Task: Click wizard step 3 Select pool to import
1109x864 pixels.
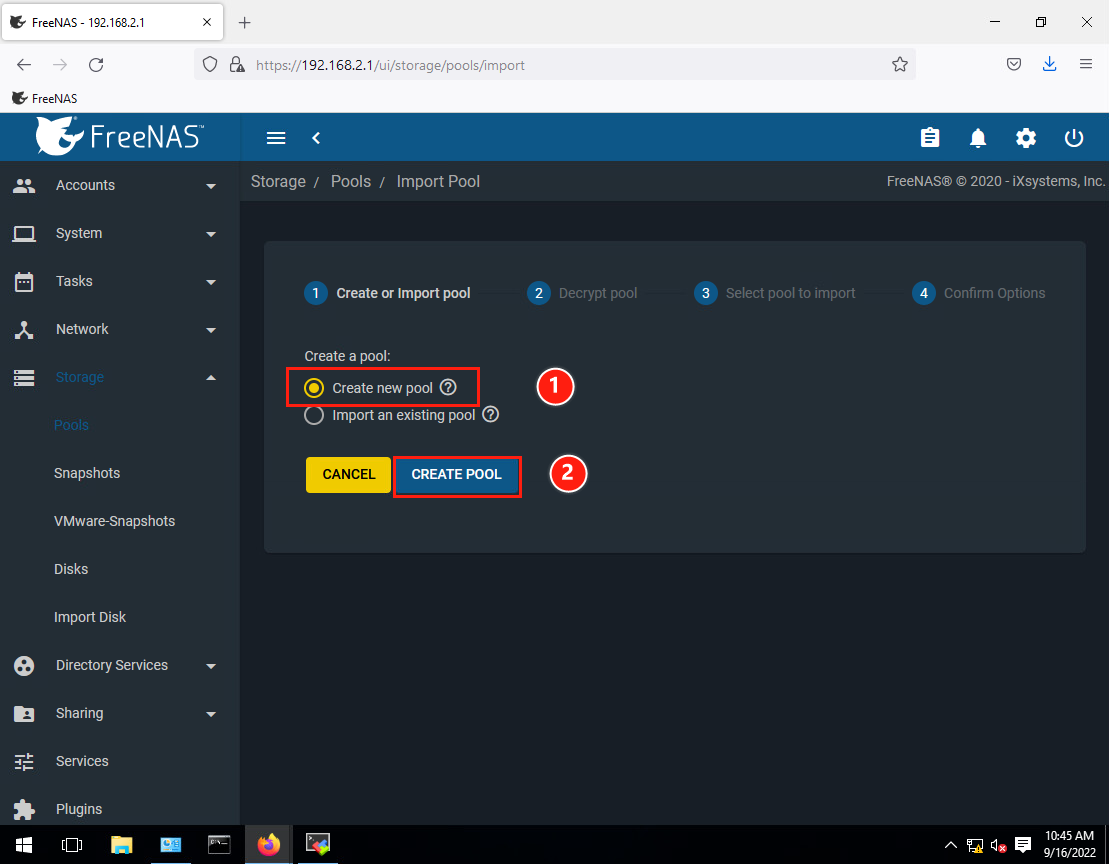Action: (774, 293)
